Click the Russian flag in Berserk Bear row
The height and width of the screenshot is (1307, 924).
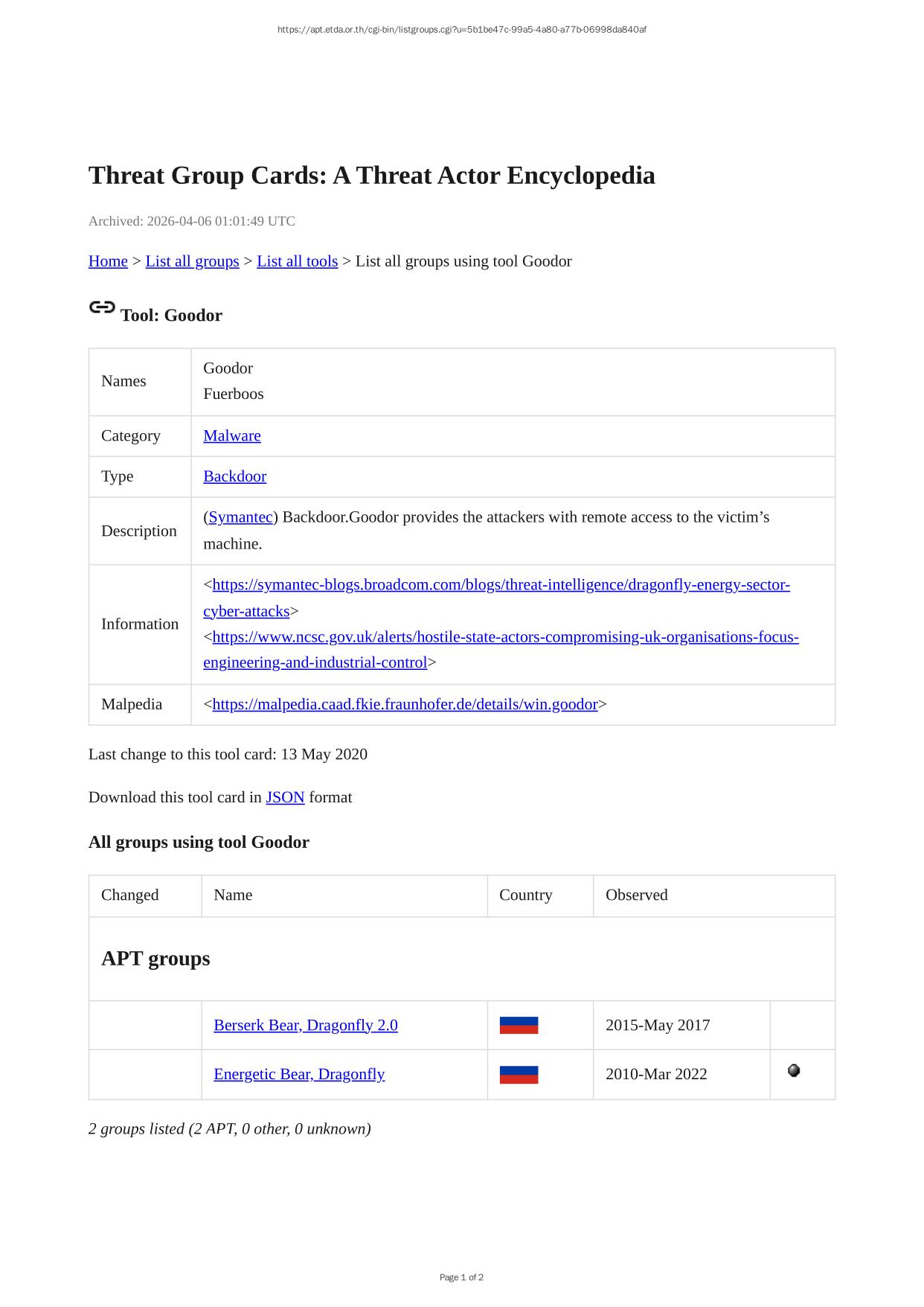(x=519, y=1025)
